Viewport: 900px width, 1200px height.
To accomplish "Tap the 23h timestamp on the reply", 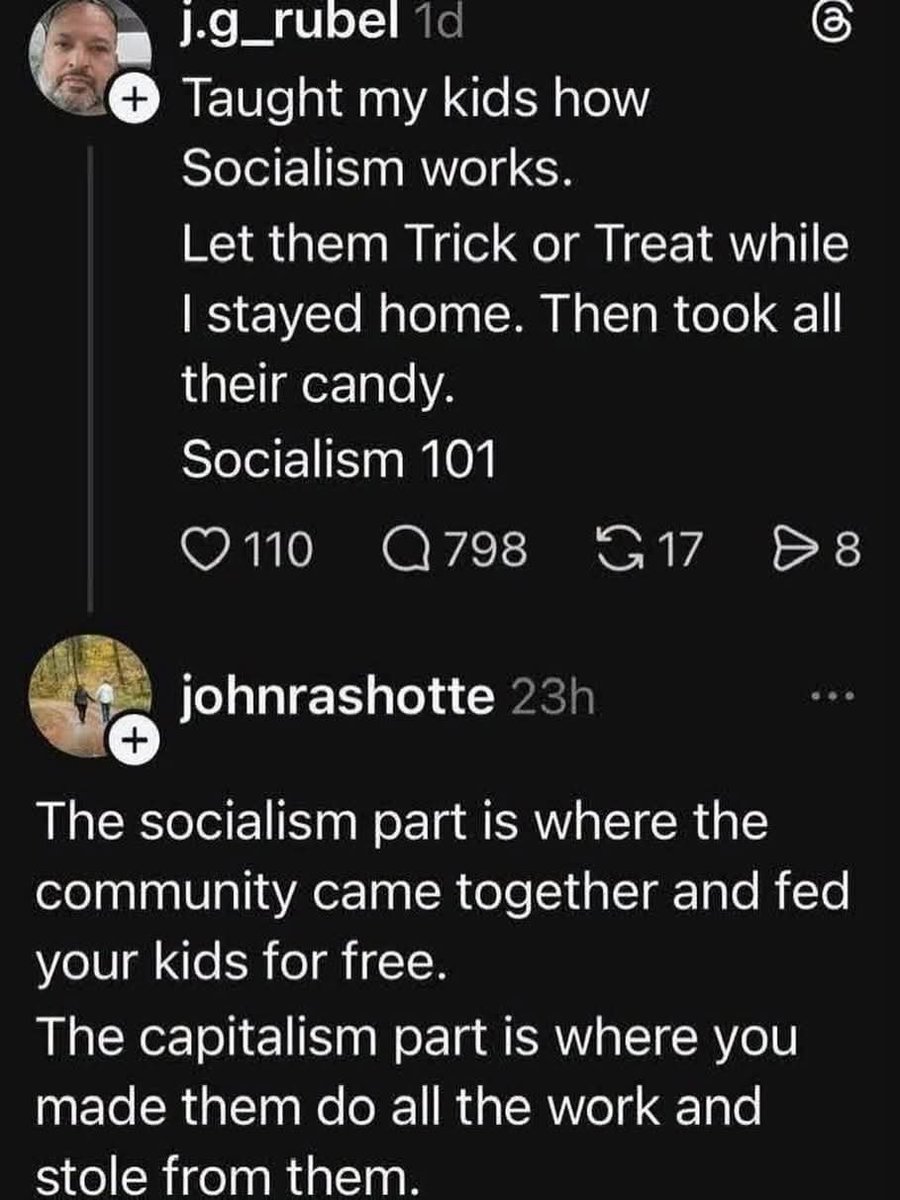I will point(552,698).
